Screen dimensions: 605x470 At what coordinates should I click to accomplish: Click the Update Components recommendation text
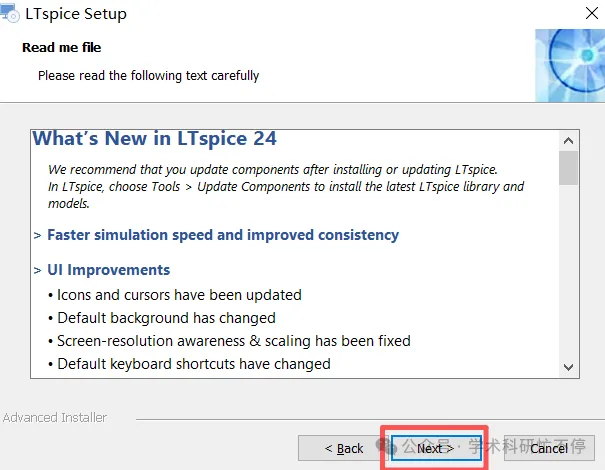pos(286,186)
